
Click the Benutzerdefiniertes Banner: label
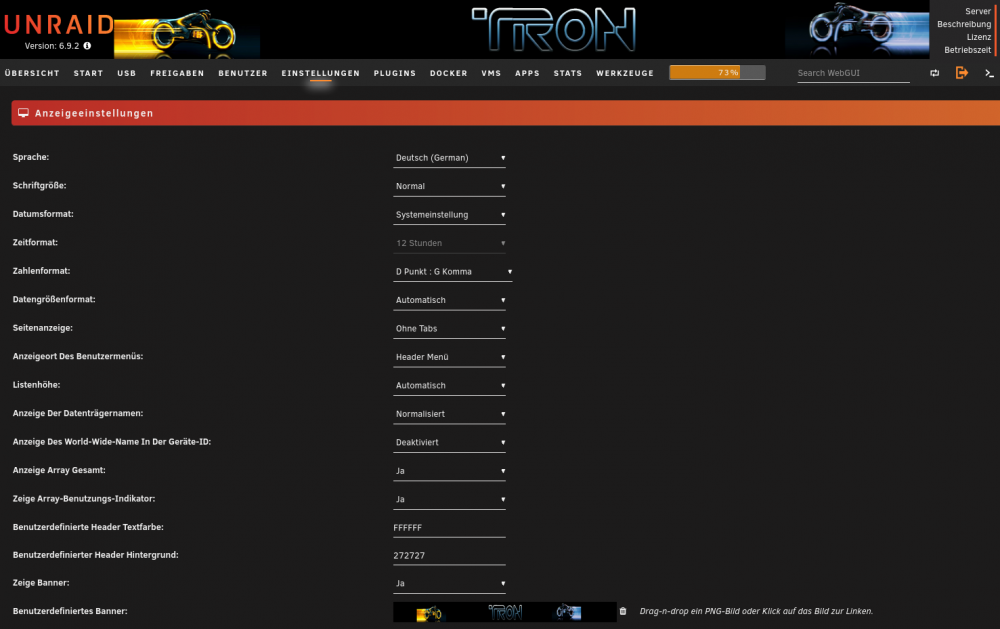pos(70,611)
